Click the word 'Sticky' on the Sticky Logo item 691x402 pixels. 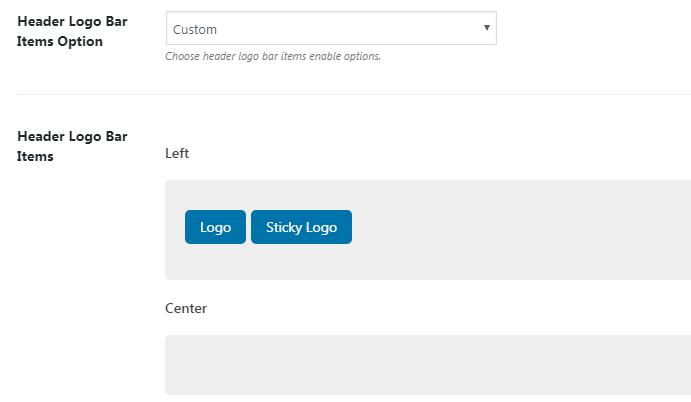click(x=284, y=227)
